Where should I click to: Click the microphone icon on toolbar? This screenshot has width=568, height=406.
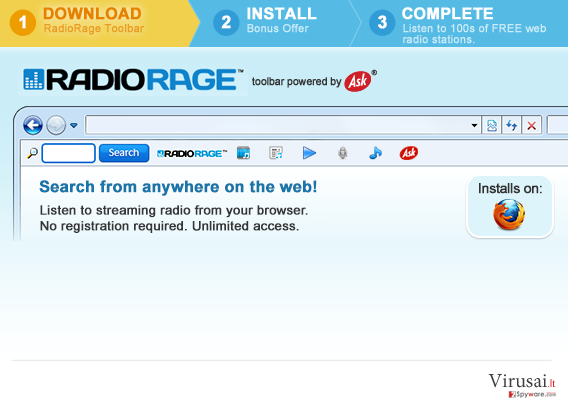pos(343,153)
